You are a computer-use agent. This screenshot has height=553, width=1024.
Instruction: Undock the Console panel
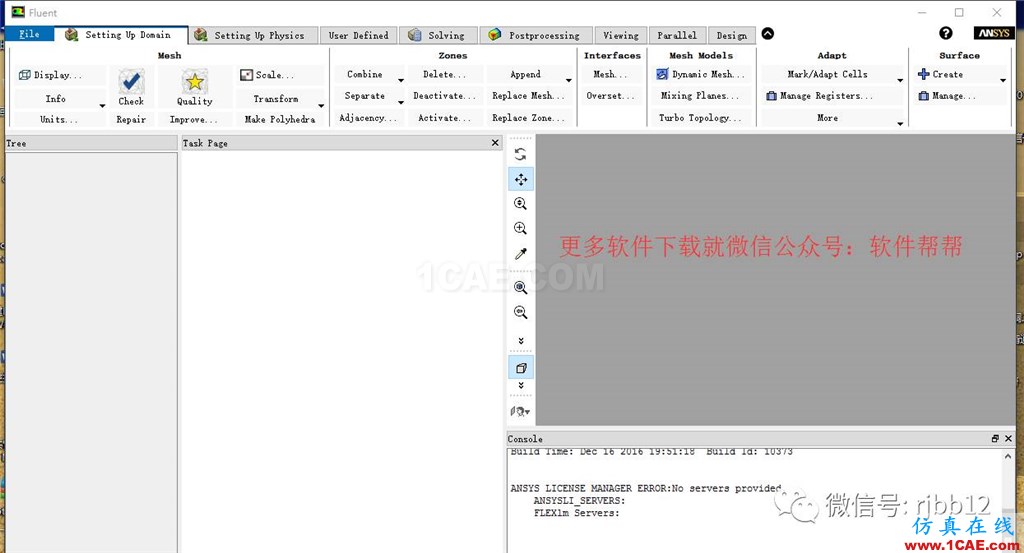coord(995,439)
